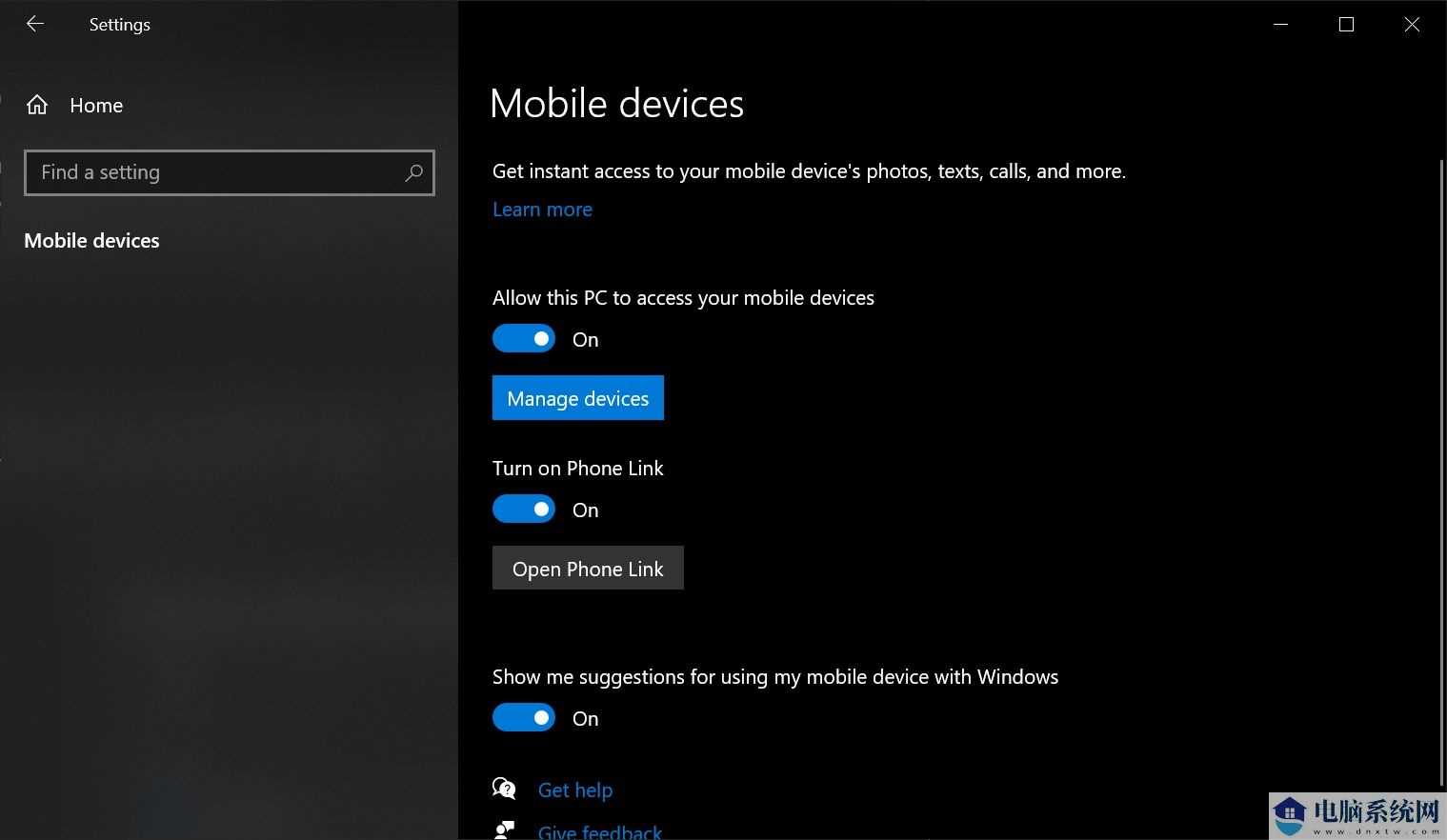Click the search magnifier icon

[x=413, y=172]
